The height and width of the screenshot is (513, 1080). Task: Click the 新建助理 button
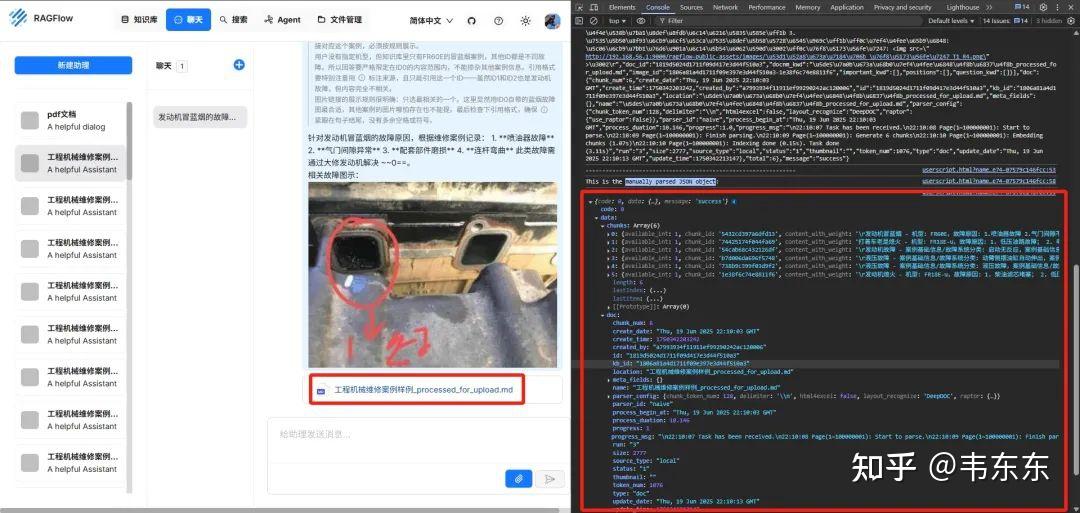click(x=73, y=65)
